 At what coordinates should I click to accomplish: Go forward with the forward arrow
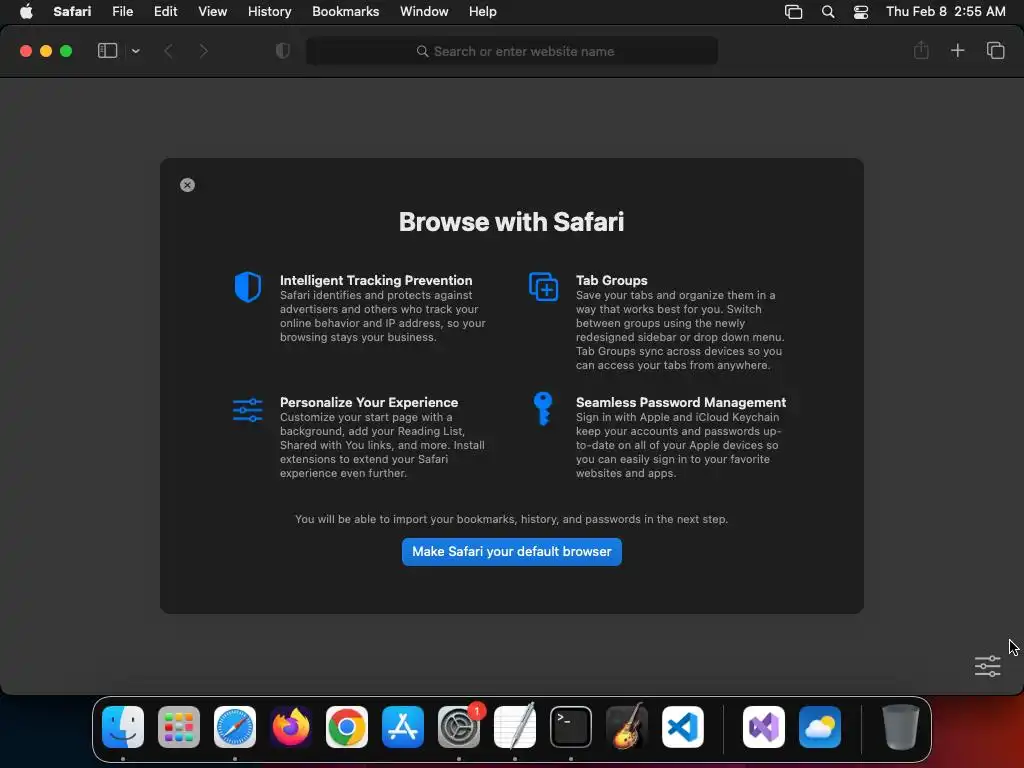click(x=203, y=51)
